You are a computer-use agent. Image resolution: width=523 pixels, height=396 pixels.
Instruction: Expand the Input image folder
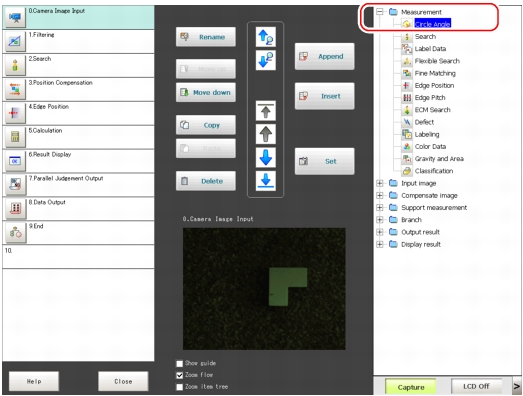(380, 183)
